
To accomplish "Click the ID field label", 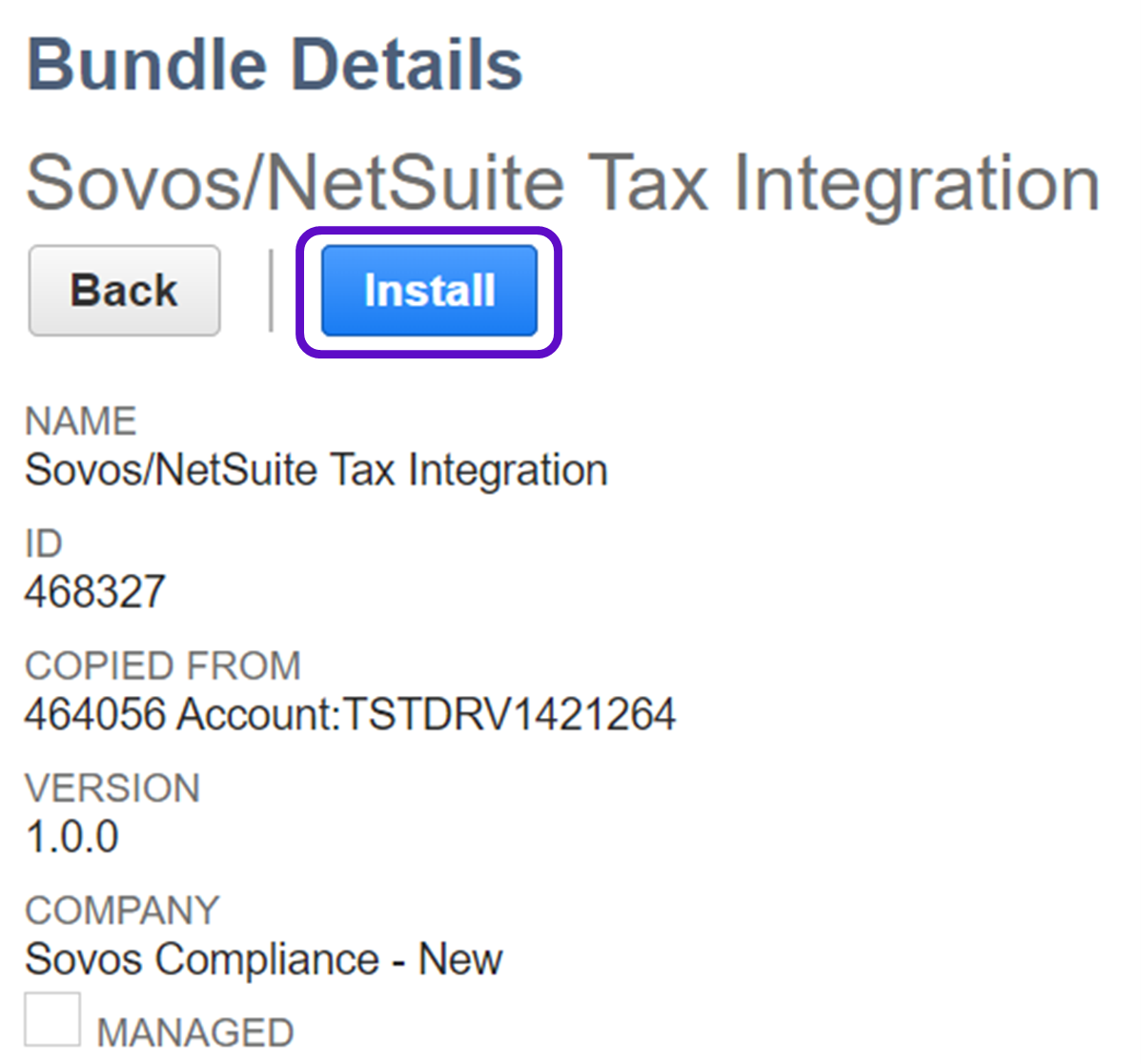I will [x=44, y=543].
